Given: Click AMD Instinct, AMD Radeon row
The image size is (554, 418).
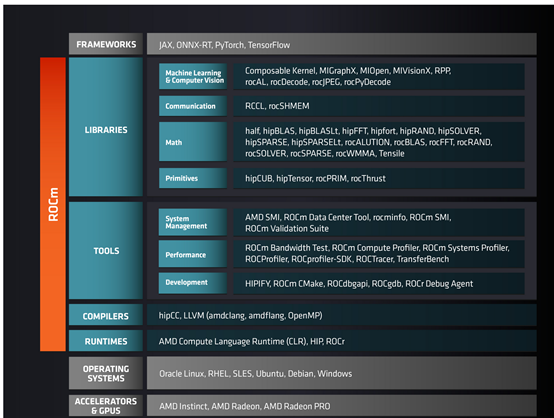Looking at the screenshot, I should [x=342, y=406].
